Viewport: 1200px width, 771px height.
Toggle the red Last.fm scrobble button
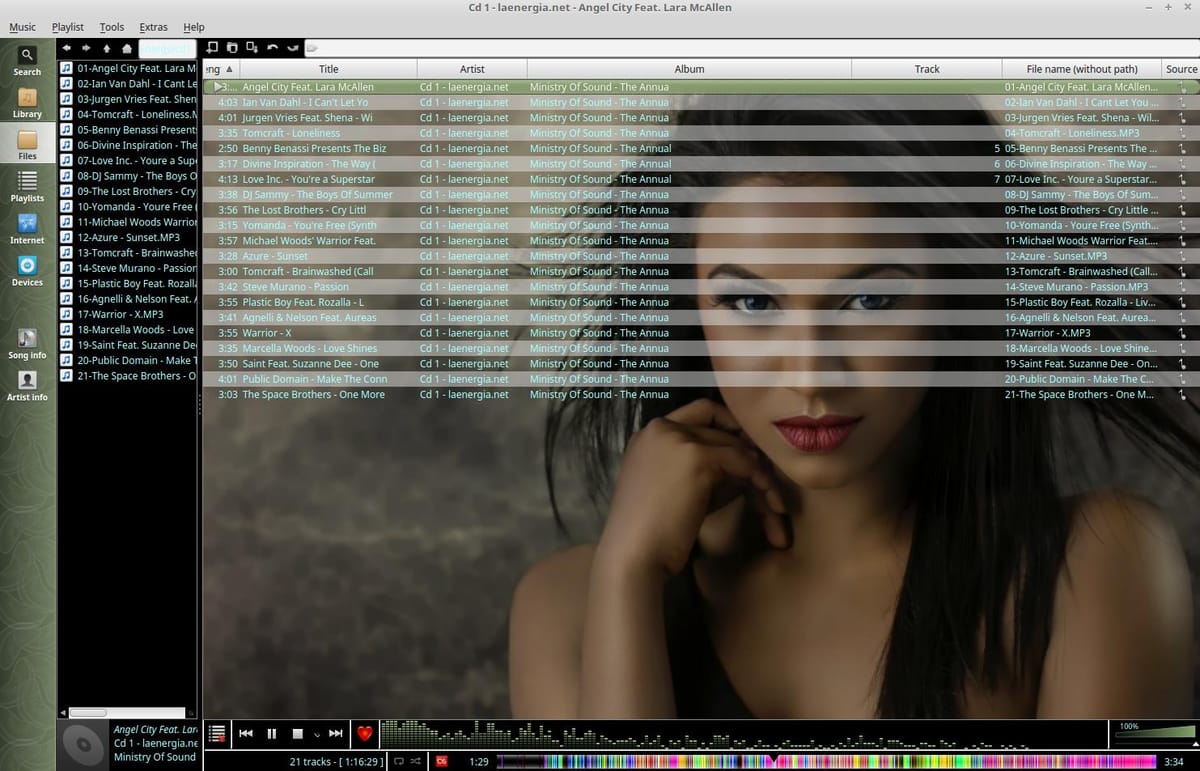point(441,762)
